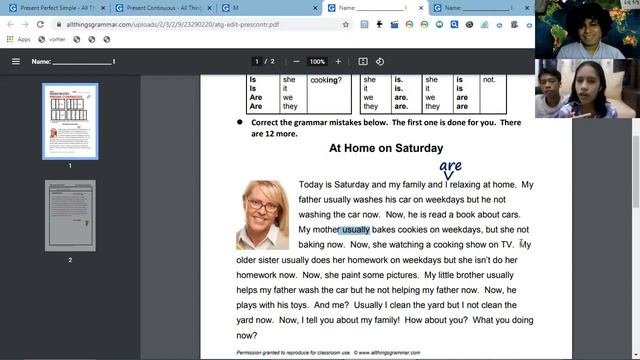This screenshot has width=640, height=360.
Task: Zoom out with the minus button
Action: (296, 62)
